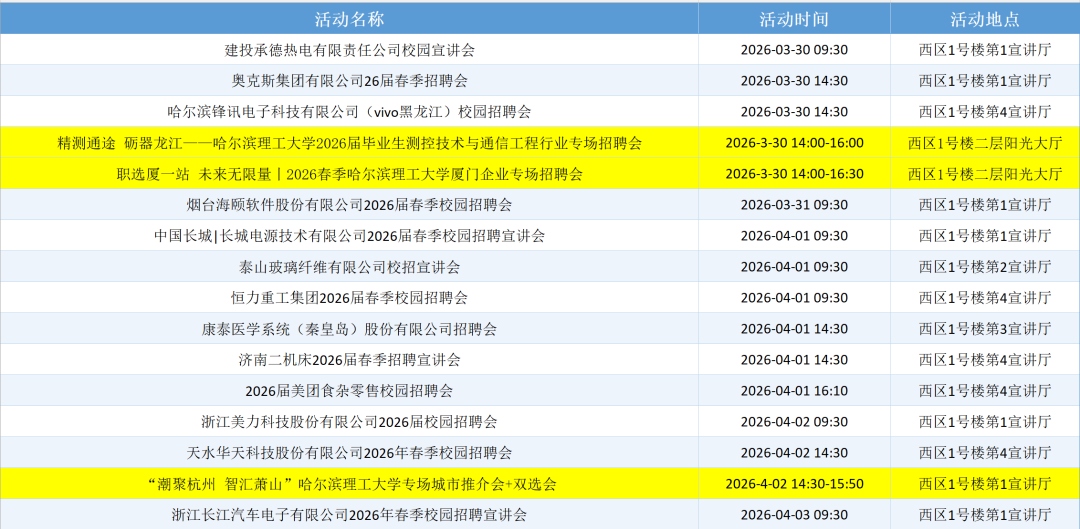Click time 2026-04-02 14:30 for 天水华天
Image resolution: width=1080 pixels, height=529 pixels.
click(x=794, y=453)
